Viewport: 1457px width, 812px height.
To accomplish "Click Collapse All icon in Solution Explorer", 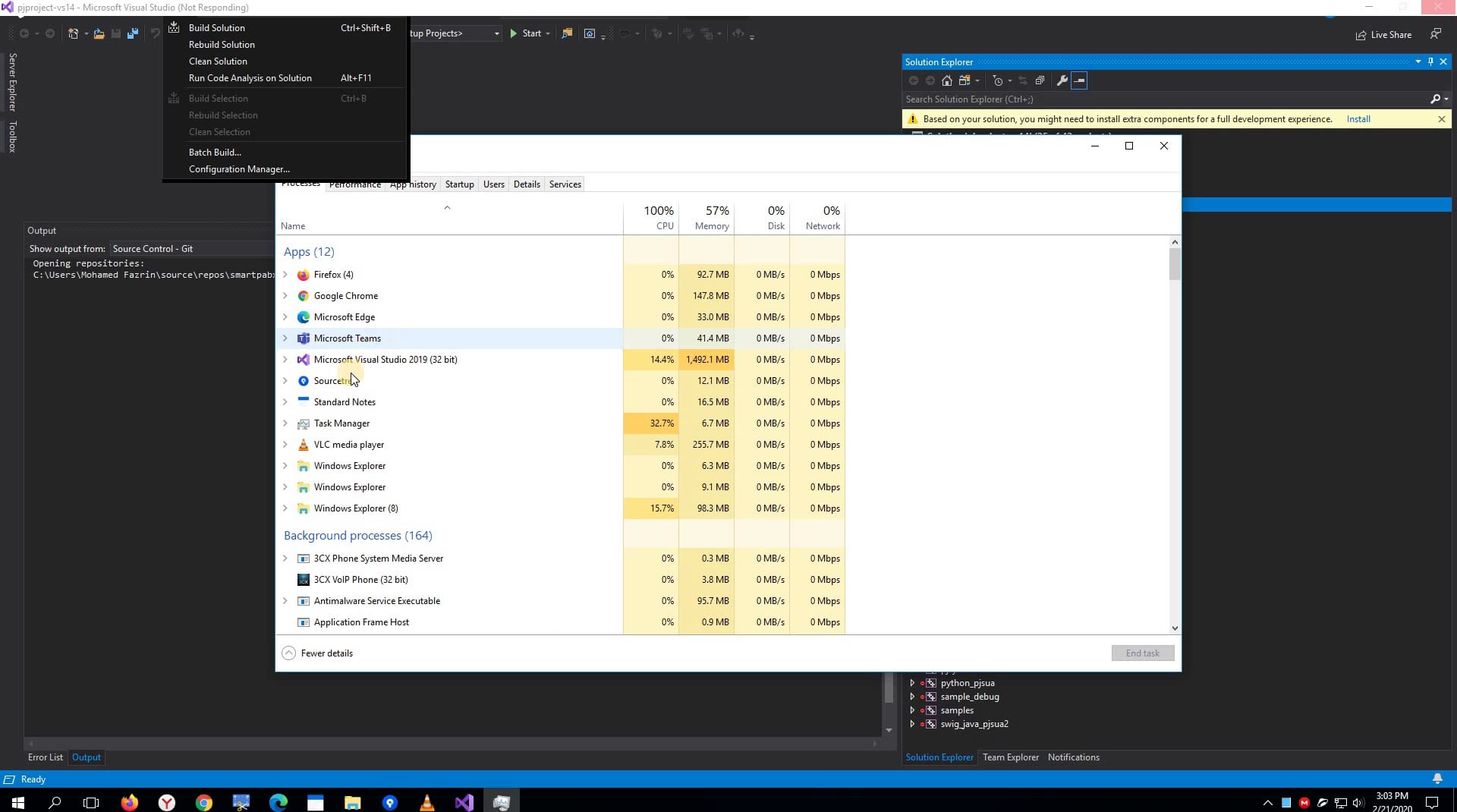I will click(x=1040, y=80).
